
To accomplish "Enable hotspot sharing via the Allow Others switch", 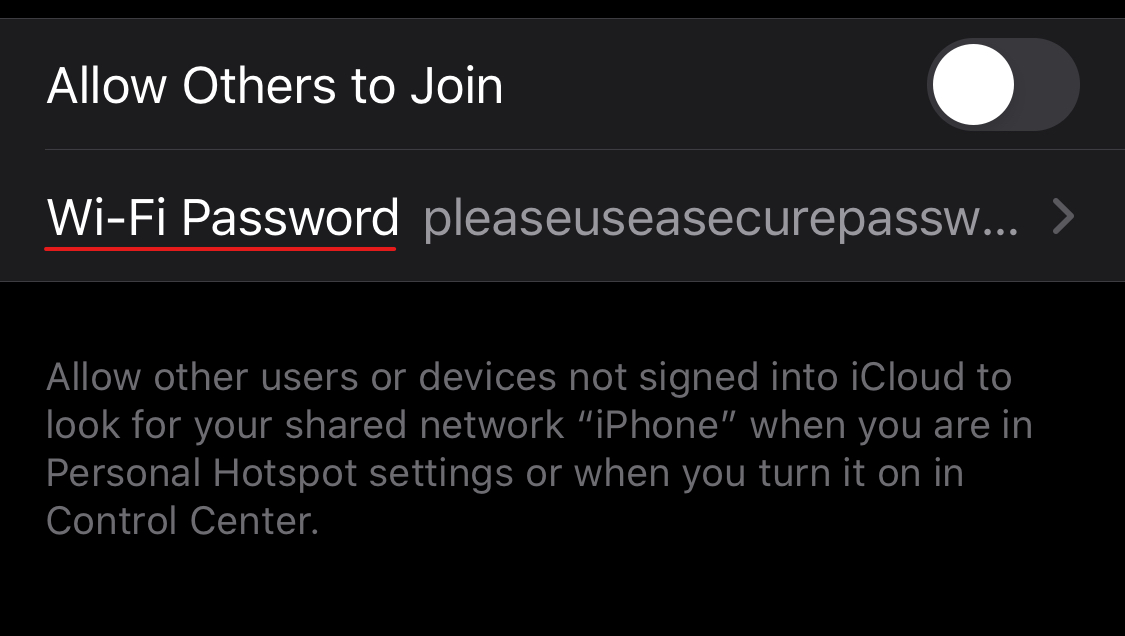I will (x=1003, y=85).
